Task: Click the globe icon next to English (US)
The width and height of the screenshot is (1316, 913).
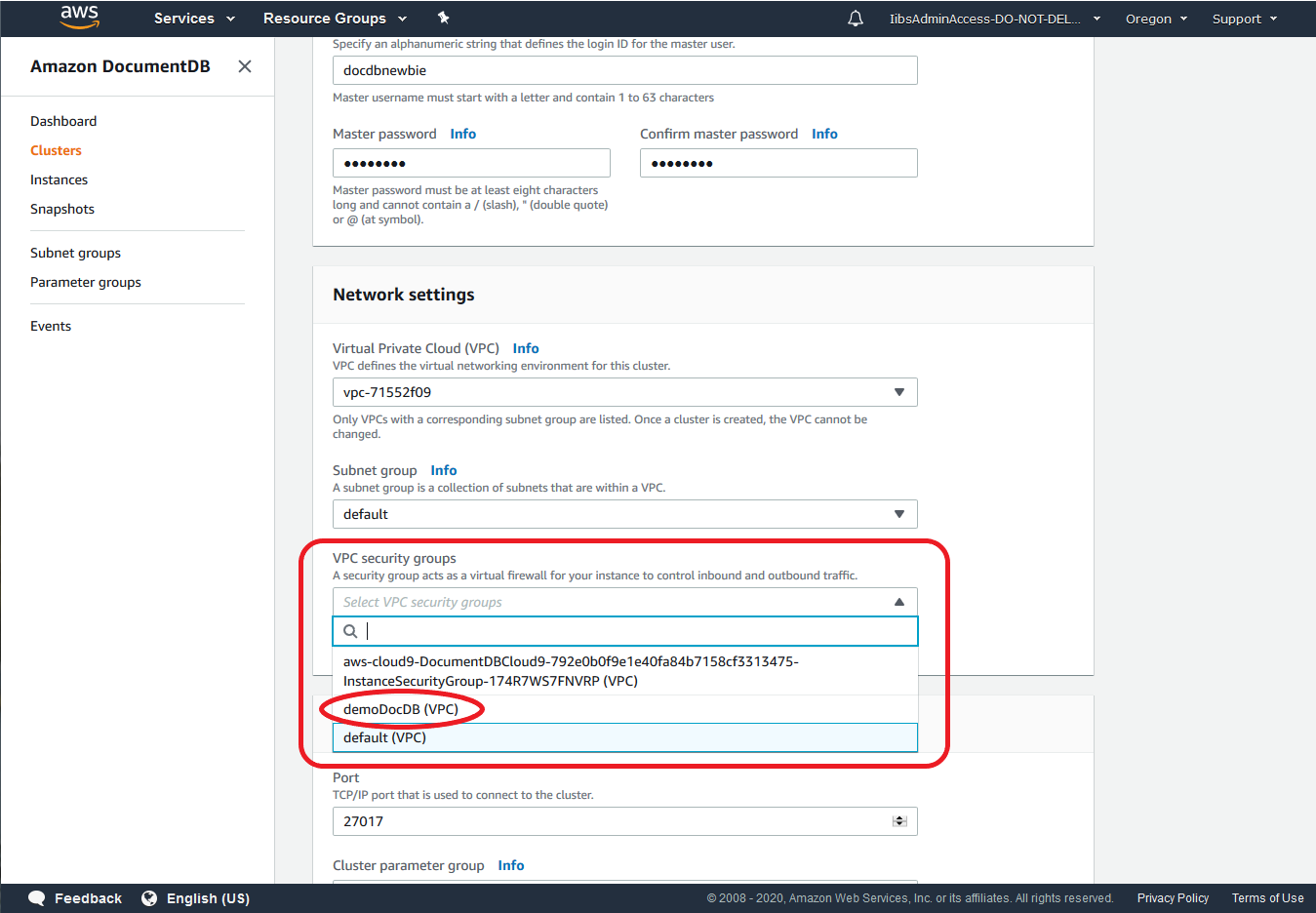Action: [x=149, y=898]
